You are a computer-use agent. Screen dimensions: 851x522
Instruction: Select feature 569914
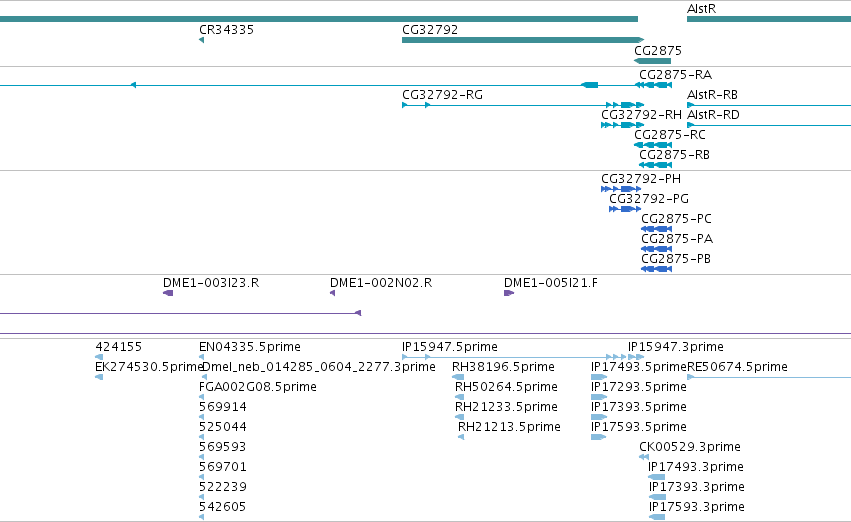(223, 407)
